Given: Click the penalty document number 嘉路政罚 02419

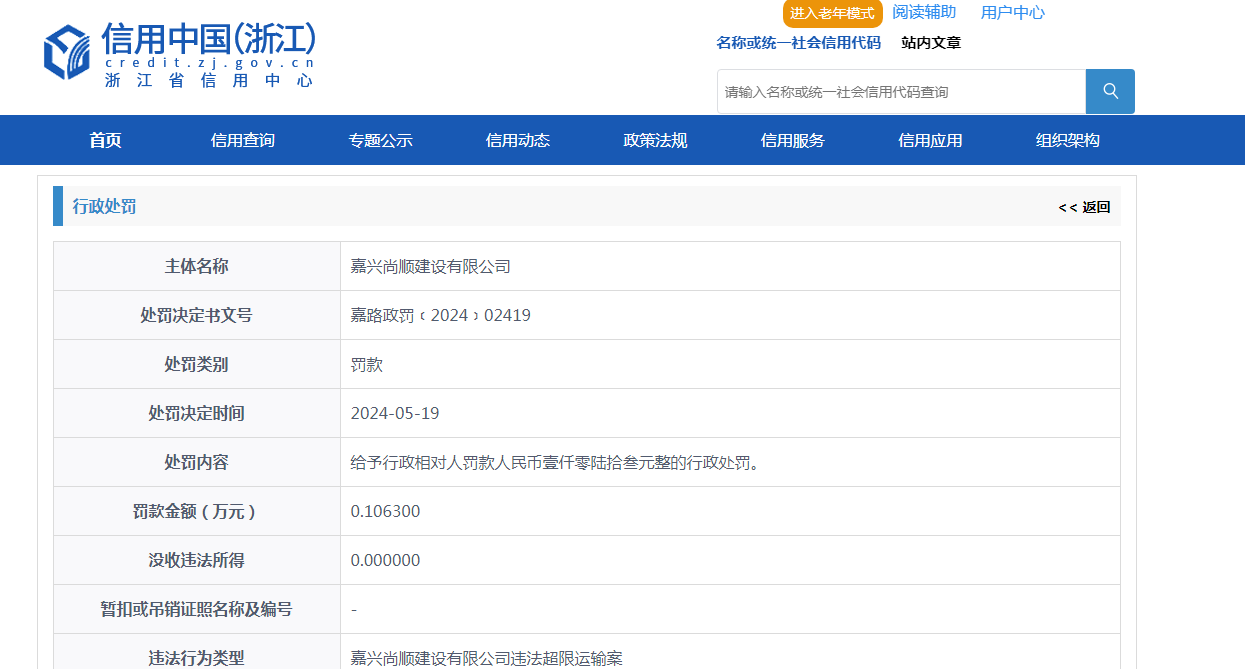Looking at the screenshot, I should click(x=440, y=315).
